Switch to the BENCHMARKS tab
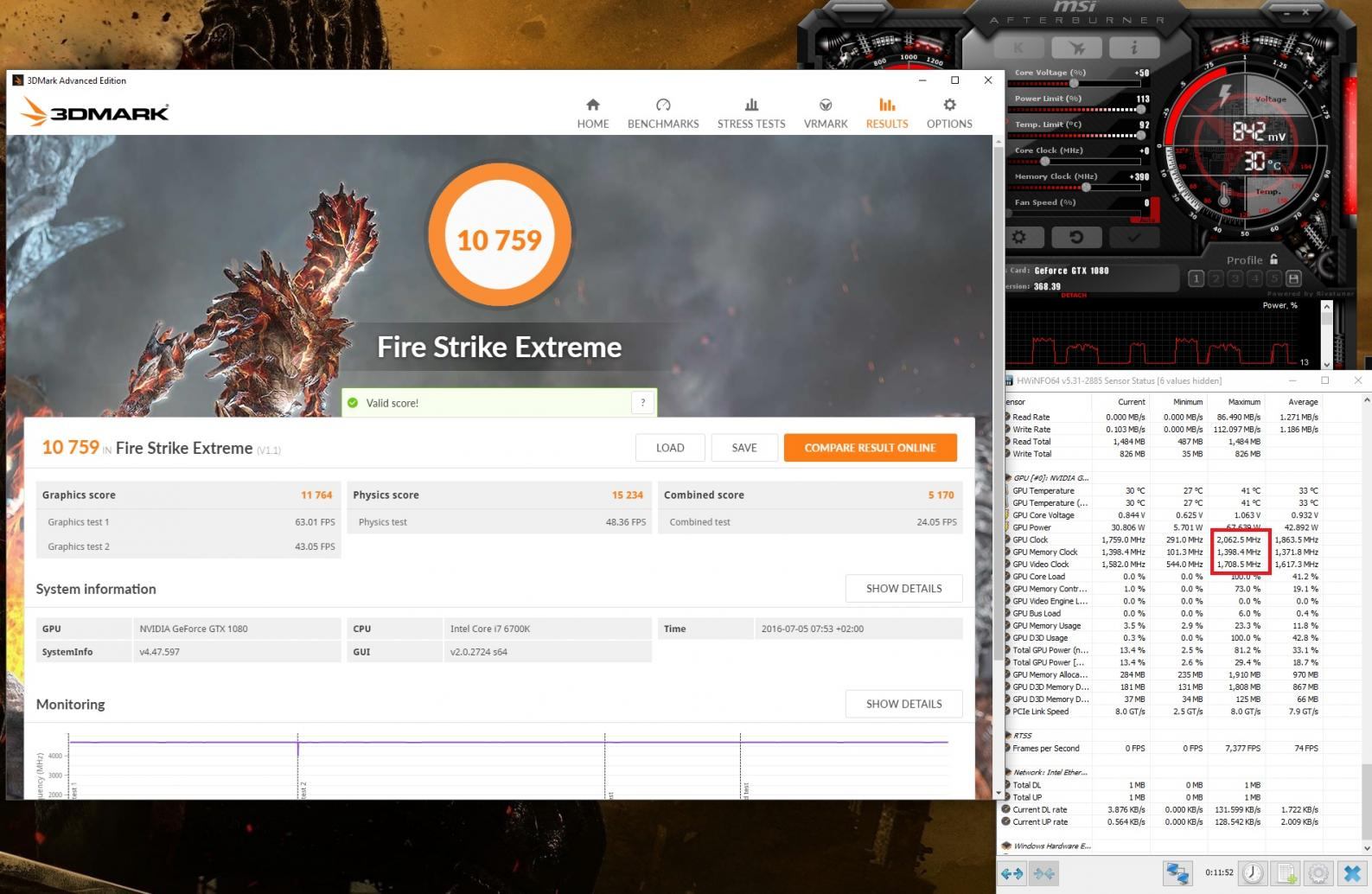 pyautogui.click(x=663, y=113)
